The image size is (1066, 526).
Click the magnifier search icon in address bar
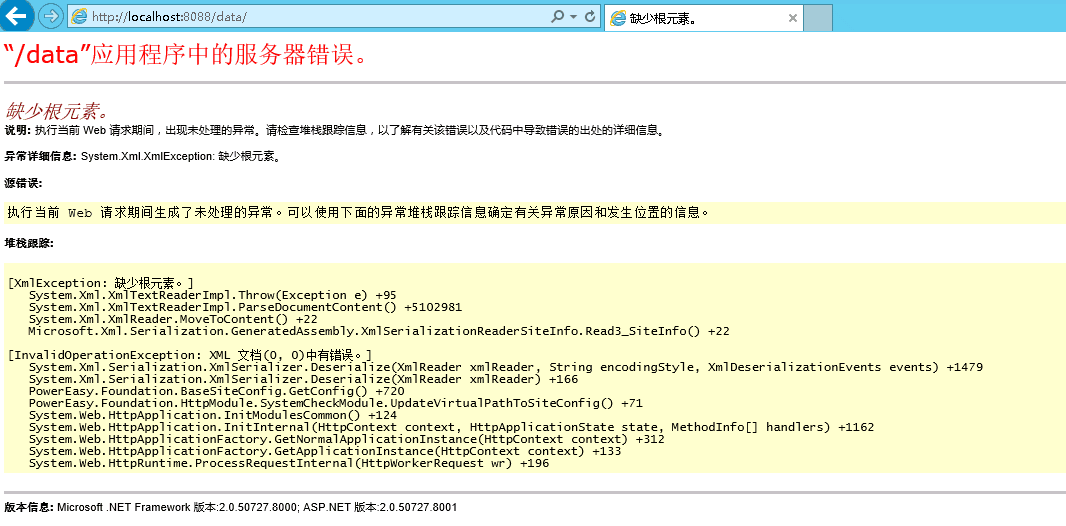(x=557, y=17)
